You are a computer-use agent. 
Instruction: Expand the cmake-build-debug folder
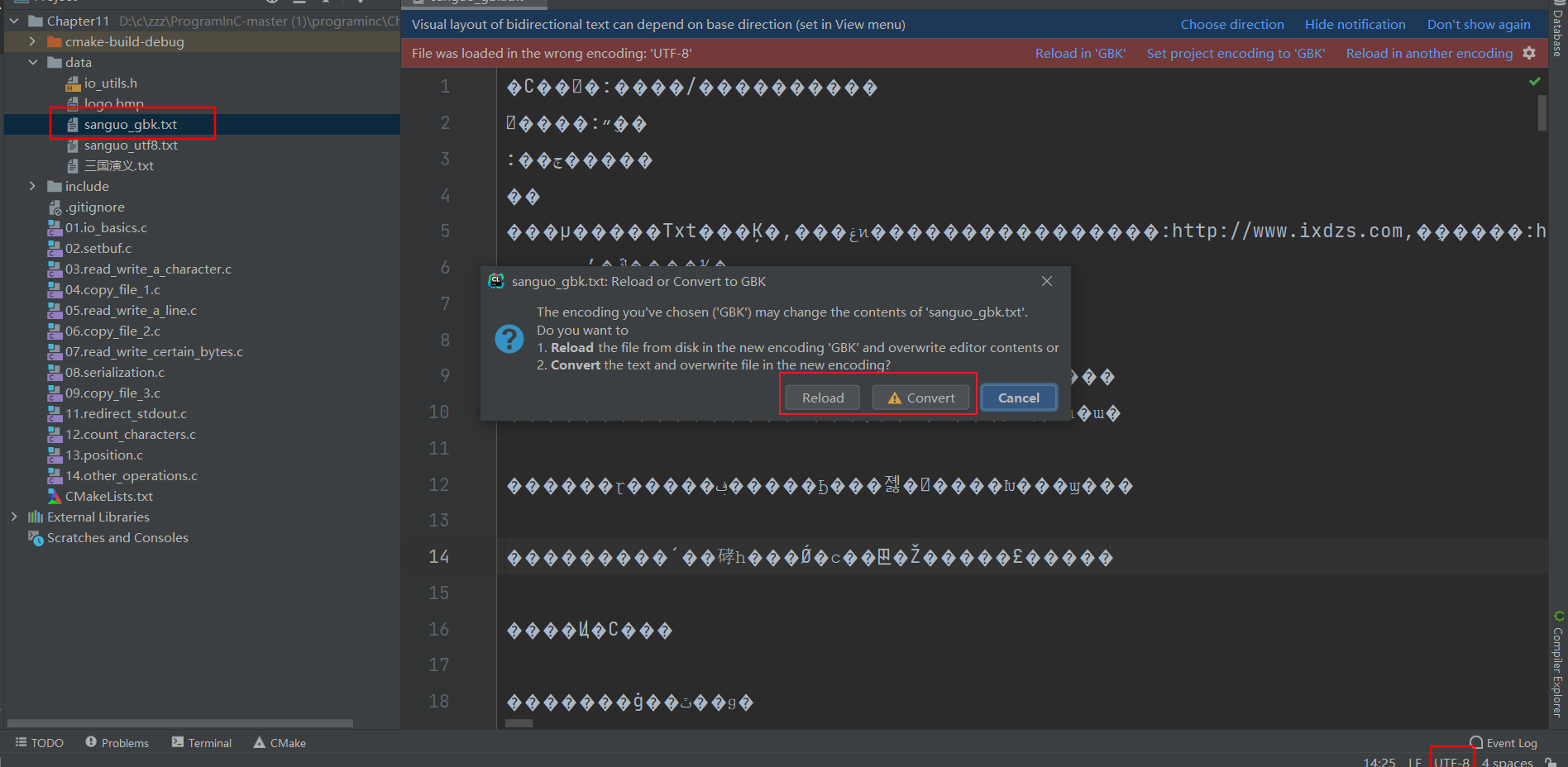pyautogui.click(x=32, y=41)
